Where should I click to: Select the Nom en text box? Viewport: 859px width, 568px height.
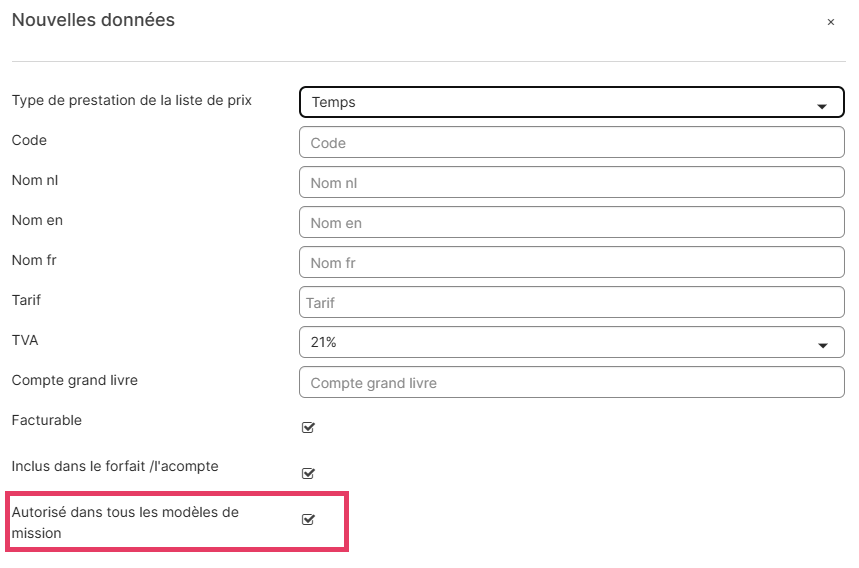[x=572, y=223]
